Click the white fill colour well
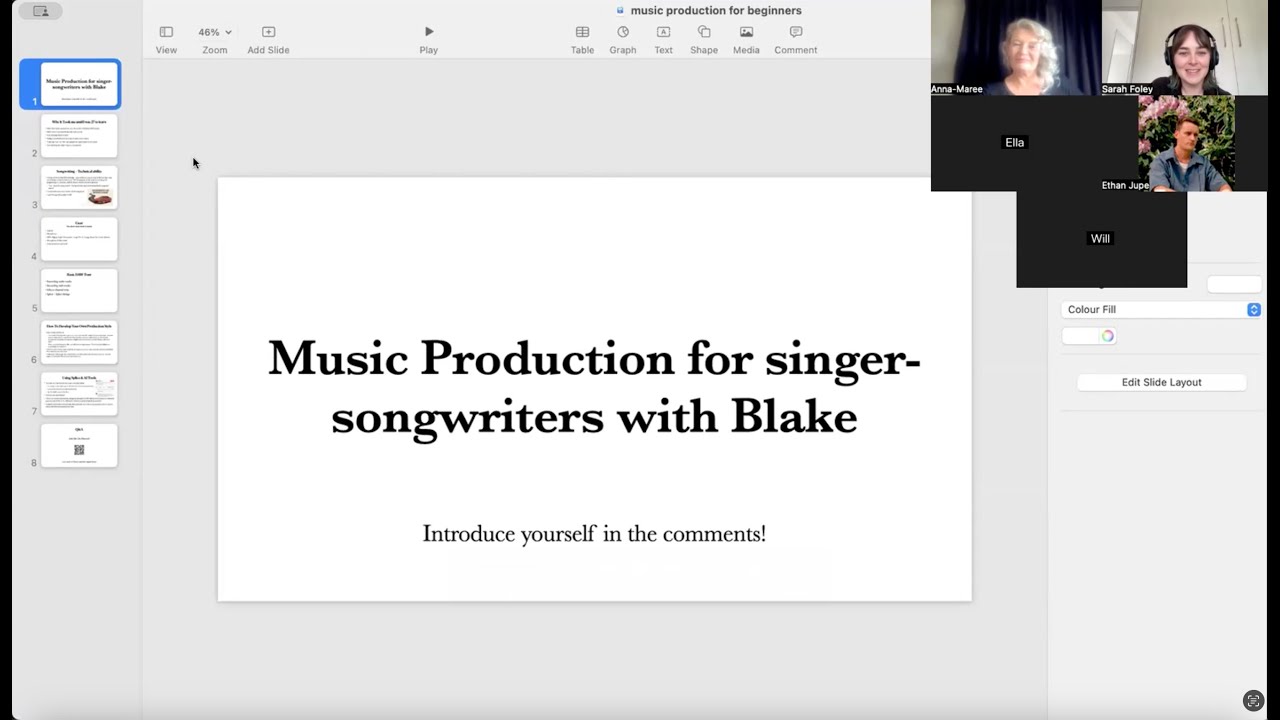Viewport: 1280px width, 720px height. pos(1080,336)
